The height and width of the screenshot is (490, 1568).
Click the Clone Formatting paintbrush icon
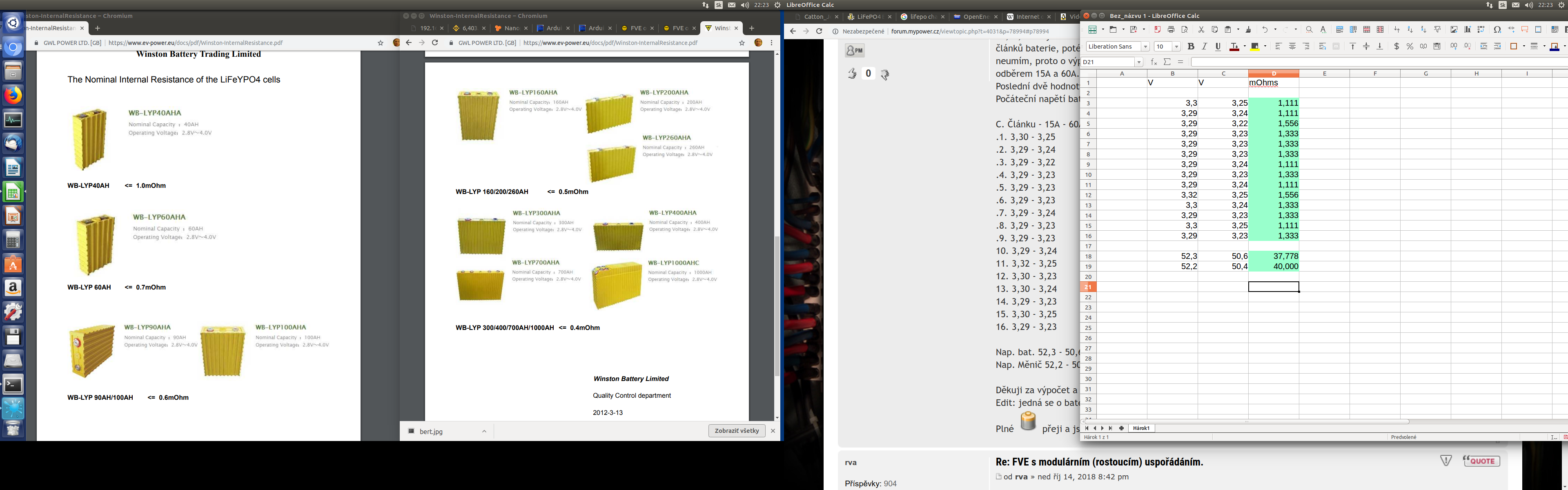1248,30
